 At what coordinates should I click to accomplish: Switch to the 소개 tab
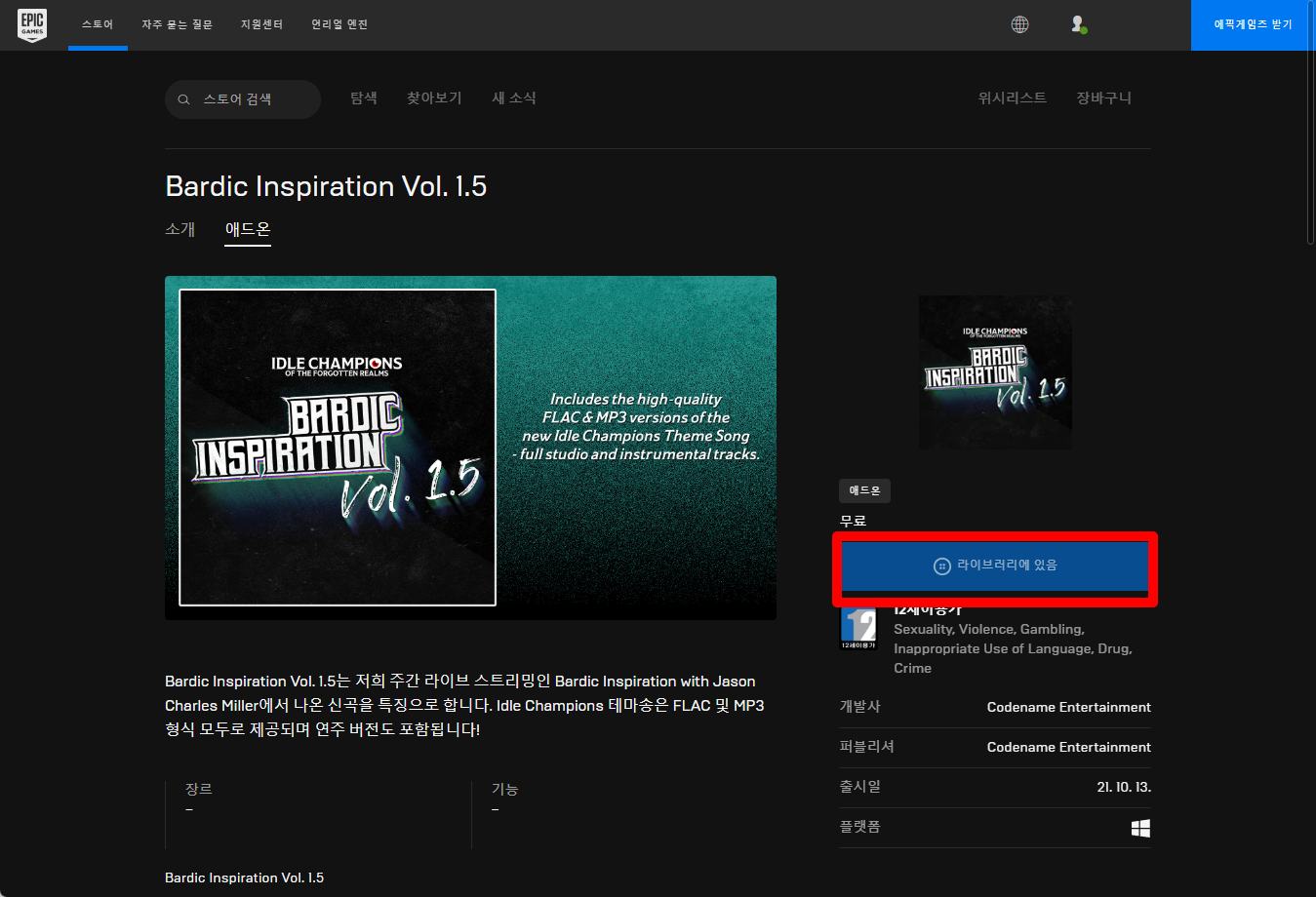[x=180, y=229]
